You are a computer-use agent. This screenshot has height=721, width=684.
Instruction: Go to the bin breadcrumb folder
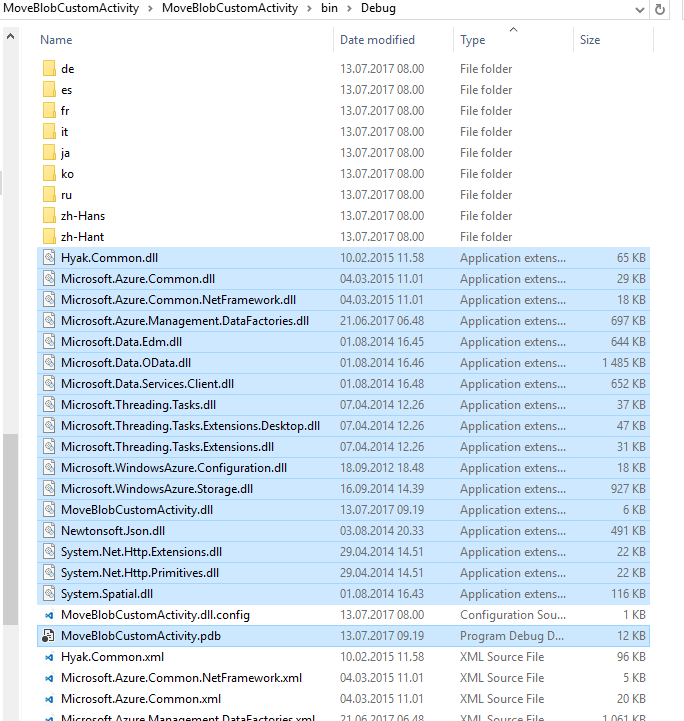(329, 8)
